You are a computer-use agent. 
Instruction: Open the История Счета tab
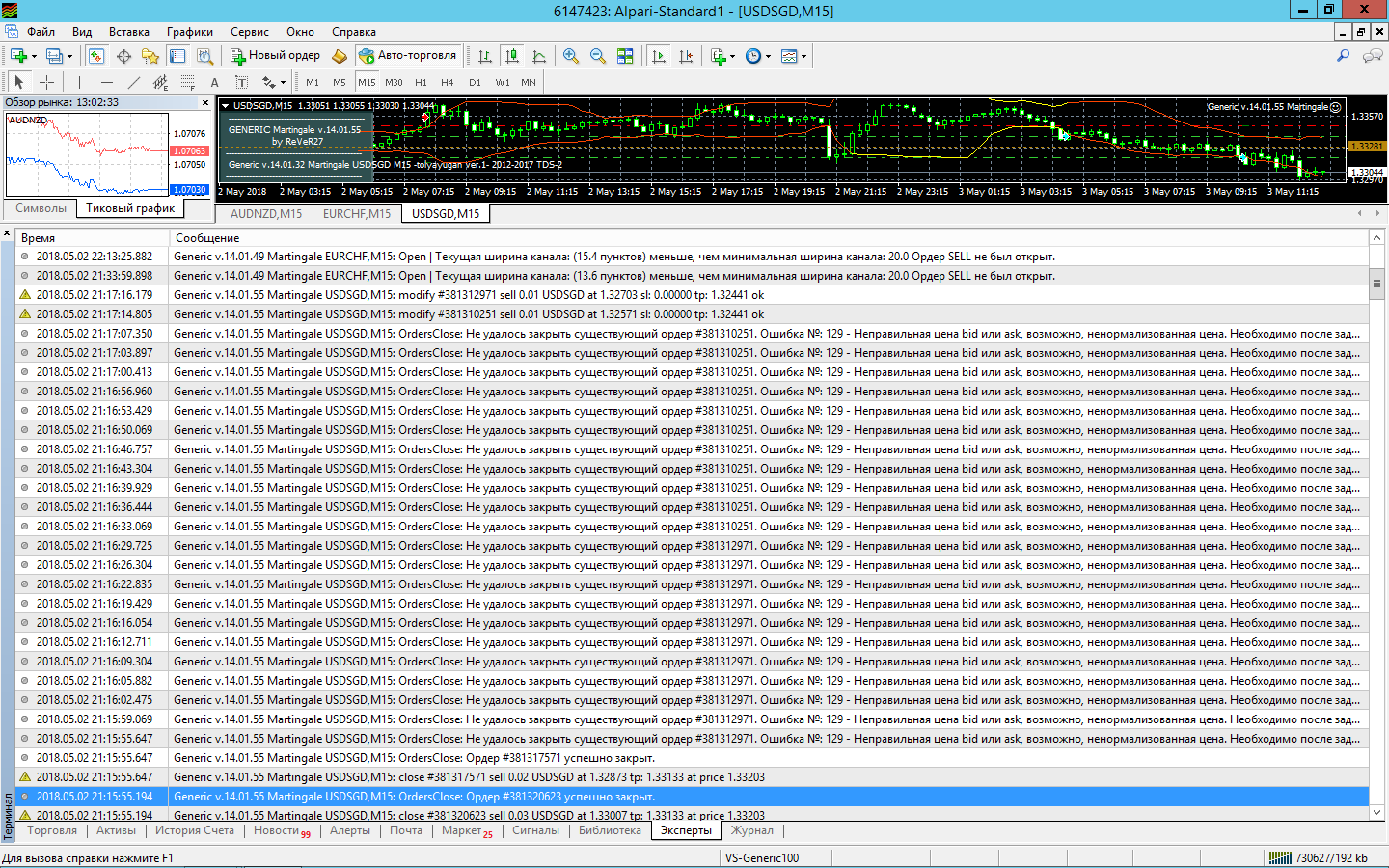point(195,830)
